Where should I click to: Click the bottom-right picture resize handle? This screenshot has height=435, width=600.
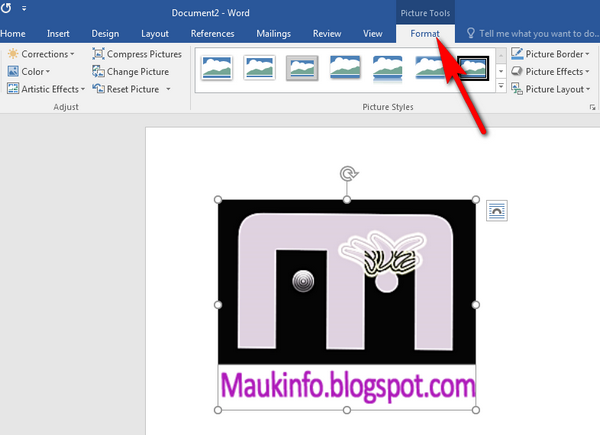(476, 410)
